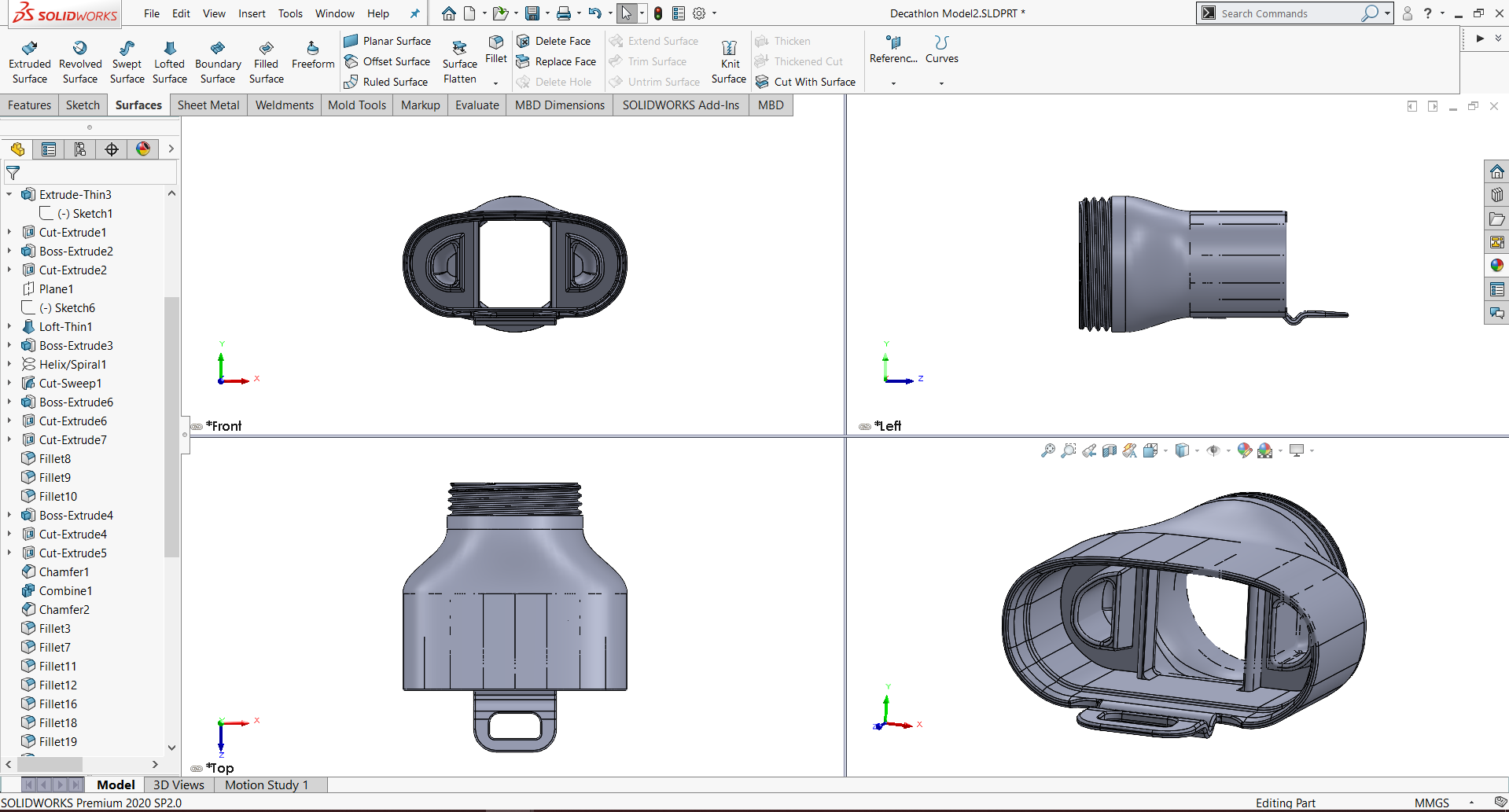The height and width of the screenshot is (812, 1509).
Task: Select the Knit Surface tool
Action: coord(729,62)
